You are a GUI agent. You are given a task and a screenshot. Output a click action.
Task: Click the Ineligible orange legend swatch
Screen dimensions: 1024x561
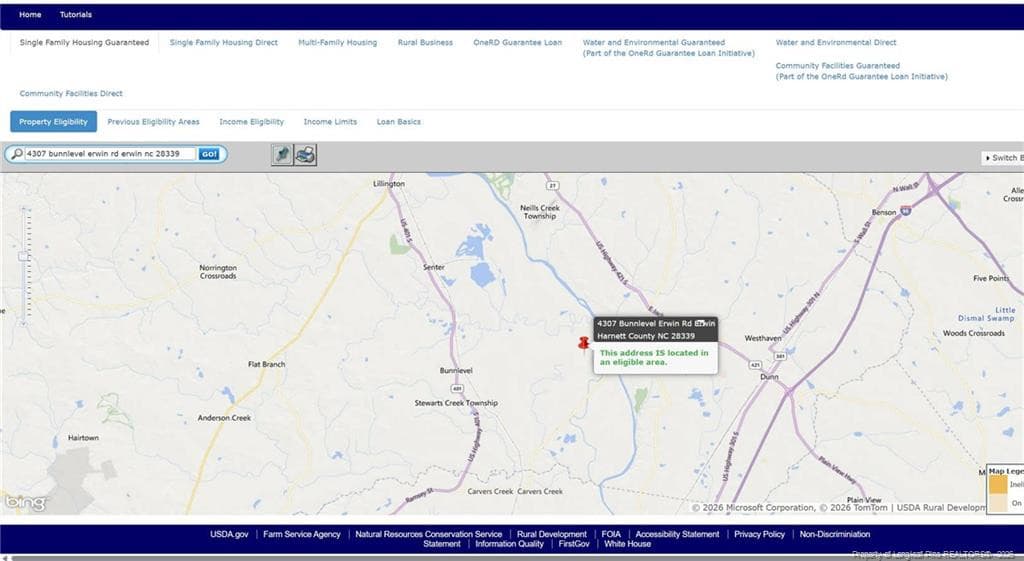(x=998, y=485)
